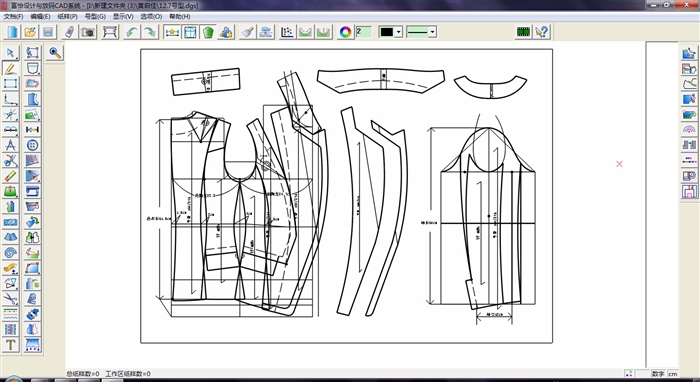Click the camera icon in the top toolbar
700x382 pixels.
pyautogui.click(x=88, y=32)
